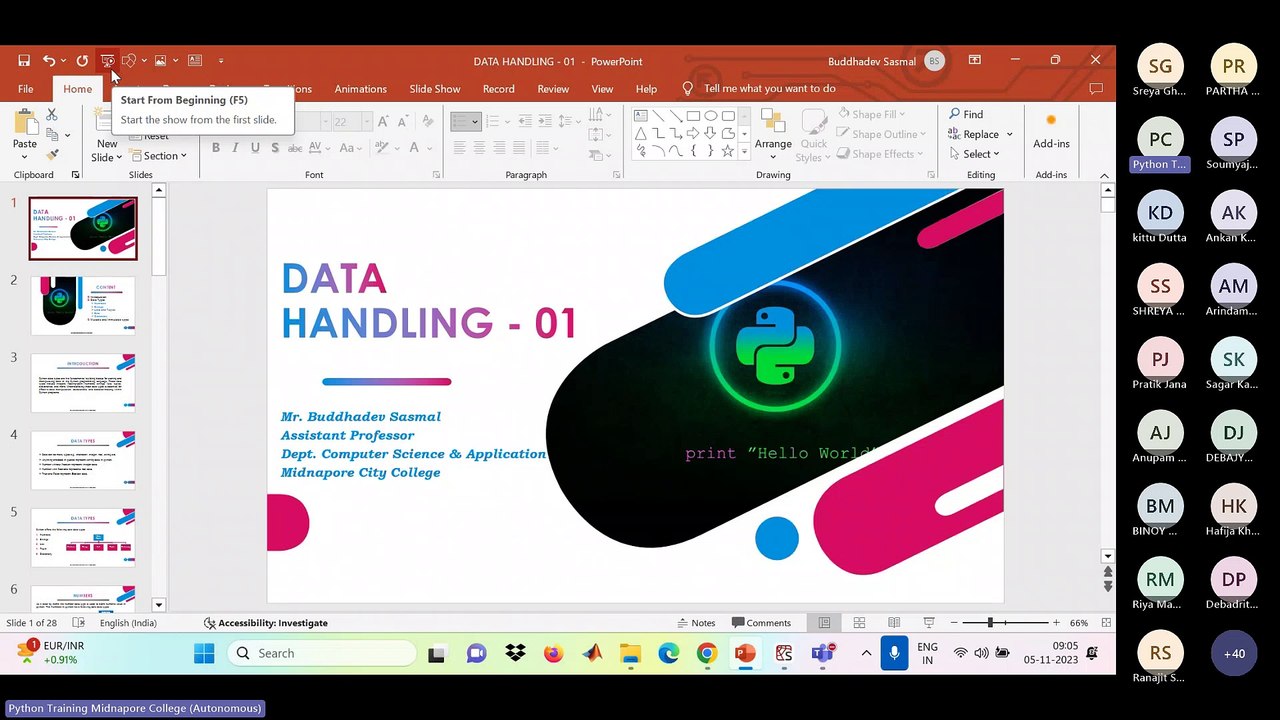This screenshot has width=1280, height=720.
Task: Insert an oval shape from gallery
Action: coord(711,116)
